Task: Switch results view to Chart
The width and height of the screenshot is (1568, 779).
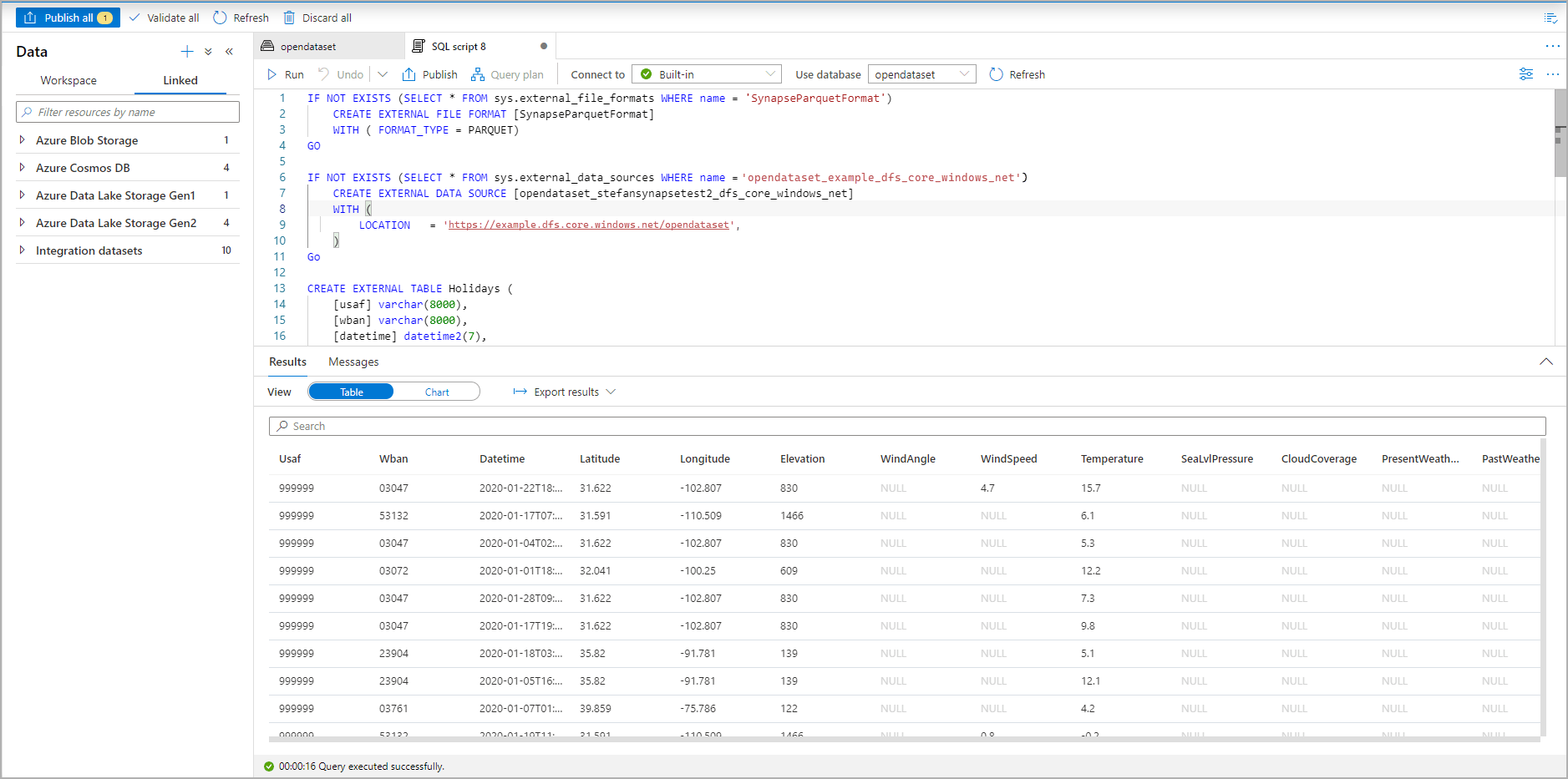Action: (x=437, y=391)
